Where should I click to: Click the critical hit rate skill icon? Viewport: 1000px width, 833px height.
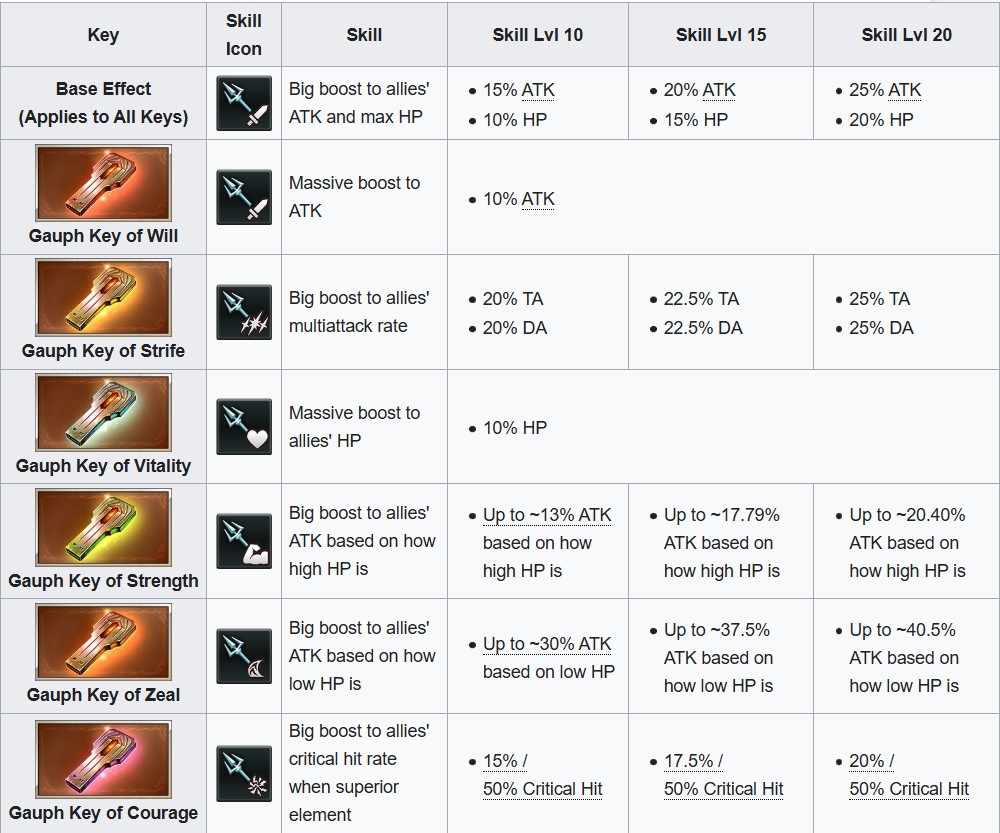244,774
